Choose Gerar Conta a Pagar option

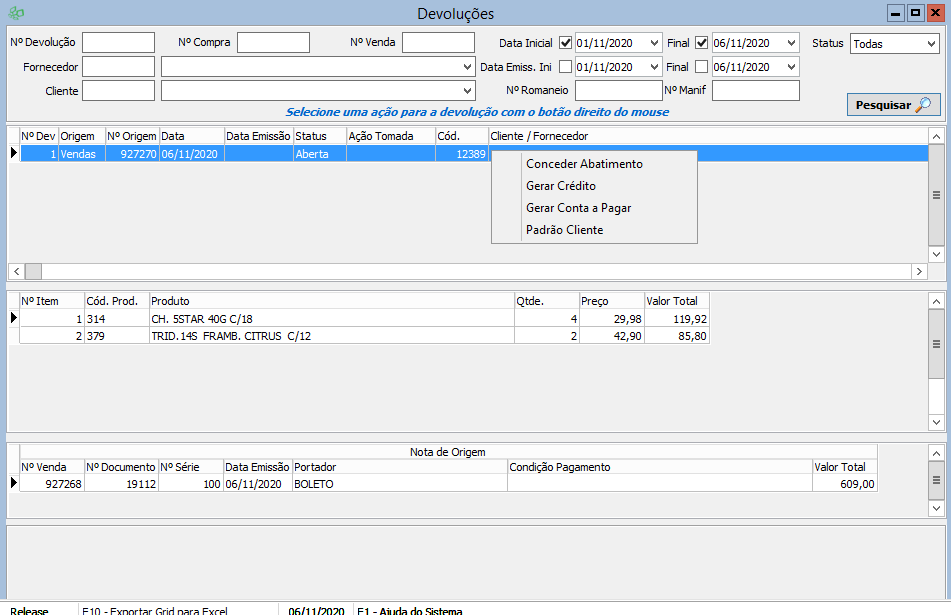(x=578, y=208)
